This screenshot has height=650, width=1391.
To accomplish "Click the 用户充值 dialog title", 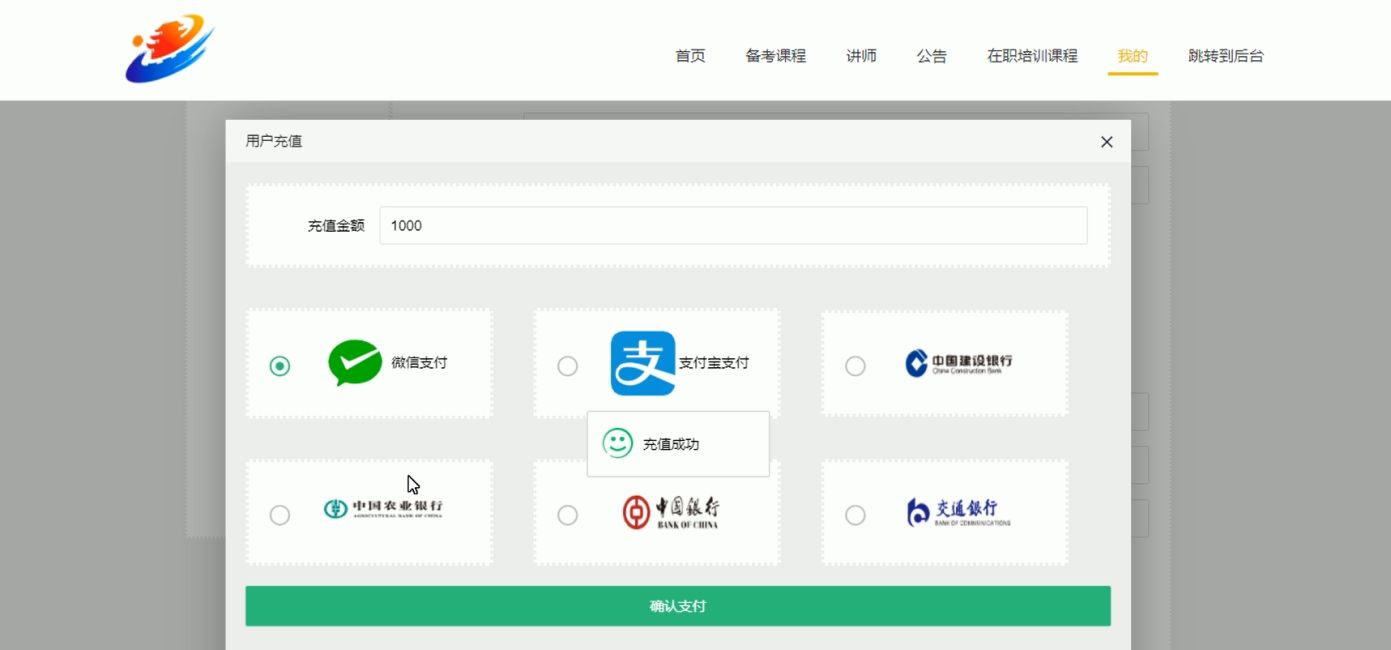I will coord(274,141).
